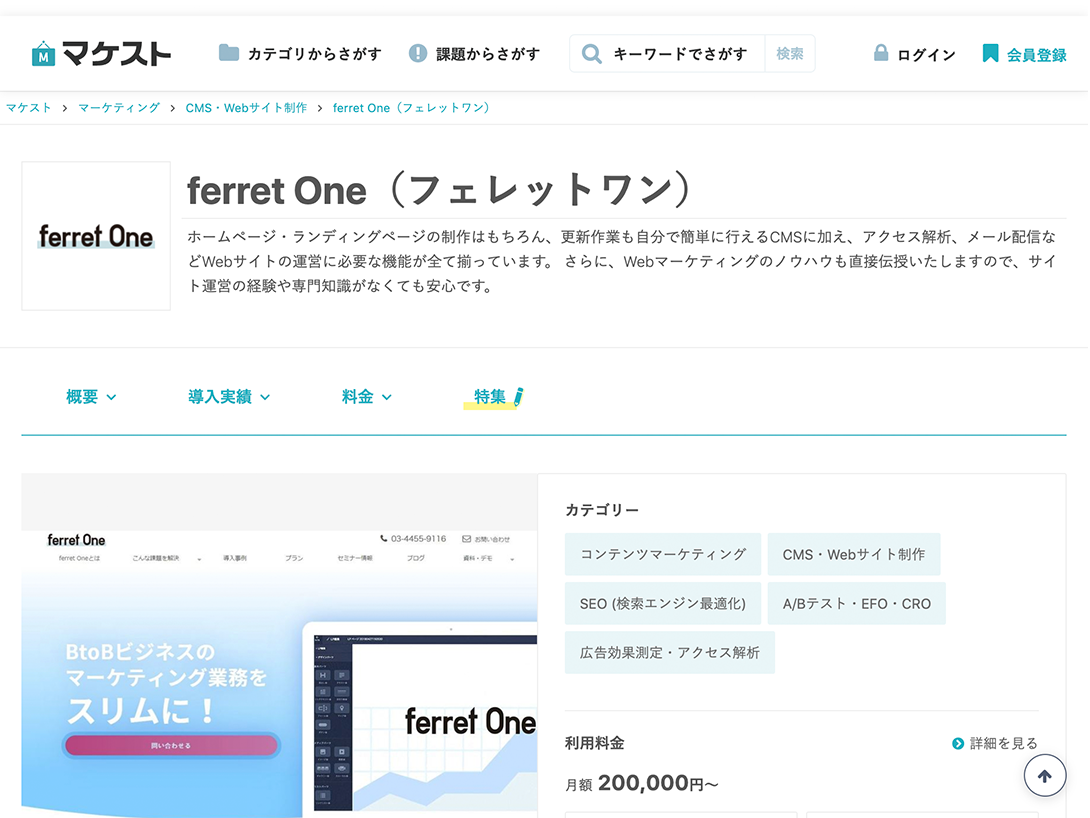Click the folder icon beside カテゴリからさがす
Screen dimensions: 1090x818
coord(229,53)
